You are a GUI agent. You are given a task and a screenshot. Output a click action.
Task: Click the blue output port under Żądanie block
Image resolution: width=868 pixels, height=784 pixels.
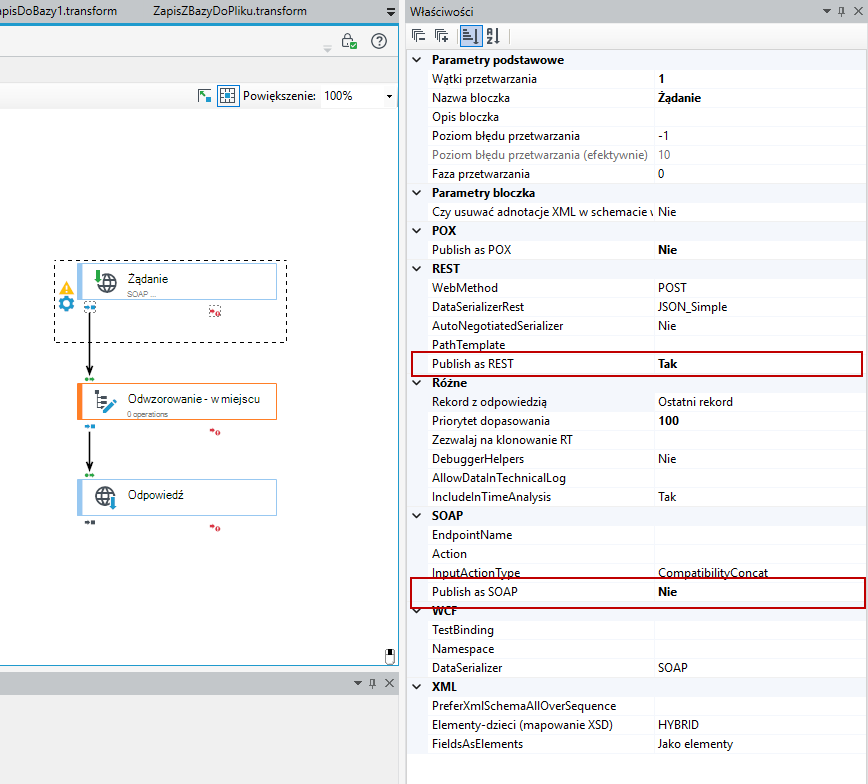(90, 307)
